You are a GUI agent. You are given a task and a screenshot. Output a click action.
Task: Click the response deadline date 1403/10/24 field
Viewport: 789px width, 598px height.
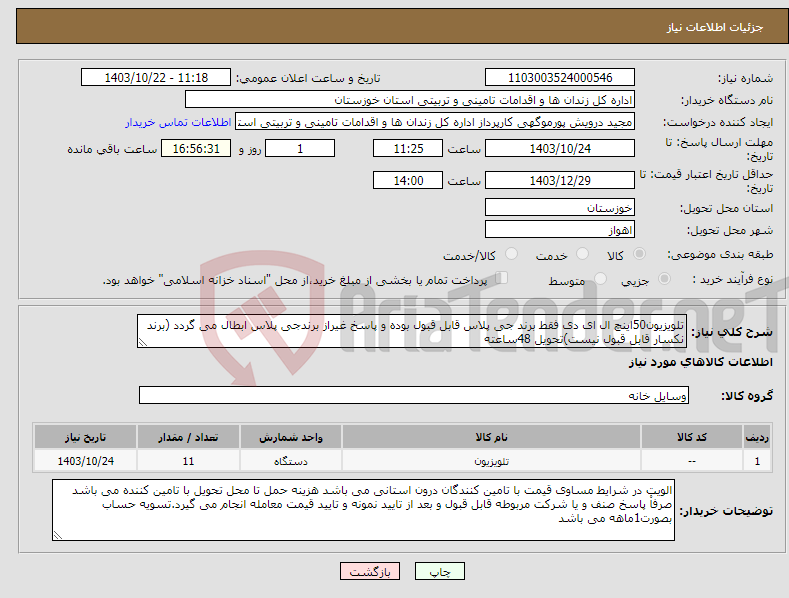click(x=560, y=148)
